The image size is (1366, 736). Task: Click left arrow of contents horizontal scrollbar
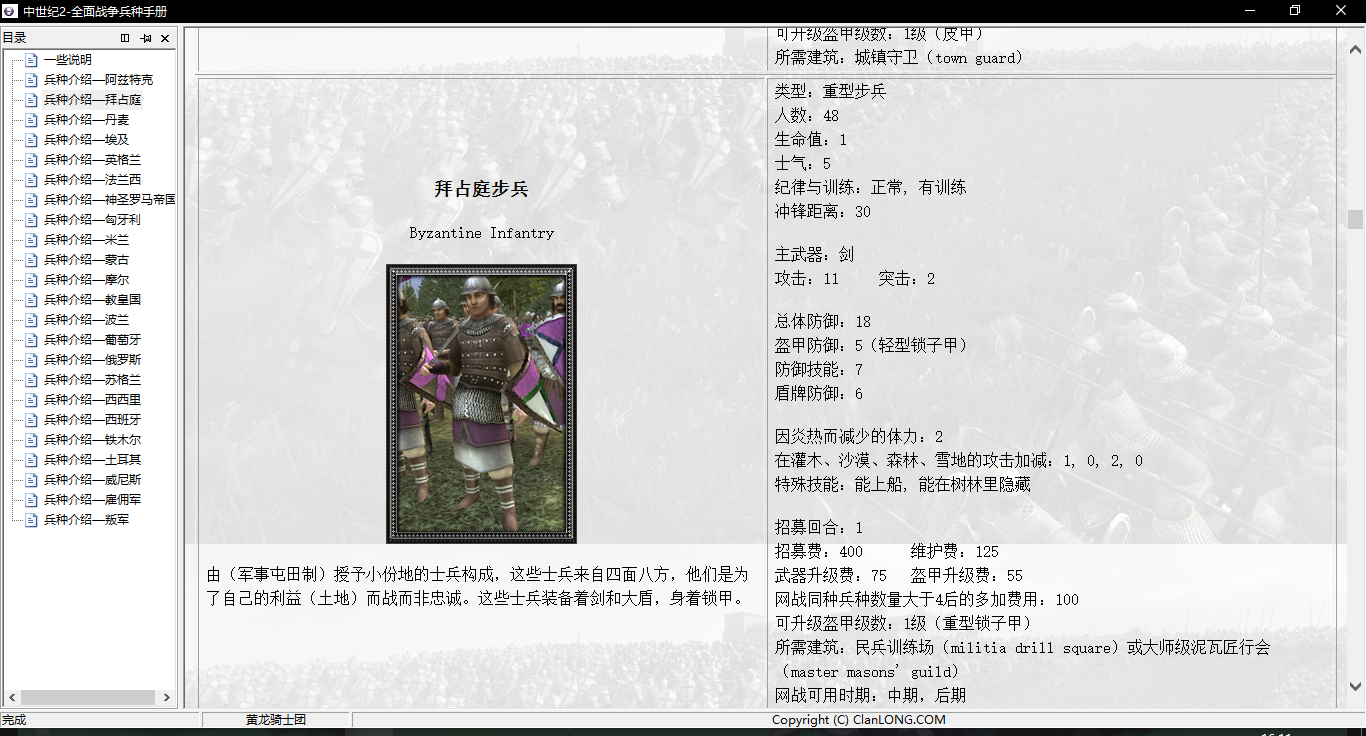(12, 698)
